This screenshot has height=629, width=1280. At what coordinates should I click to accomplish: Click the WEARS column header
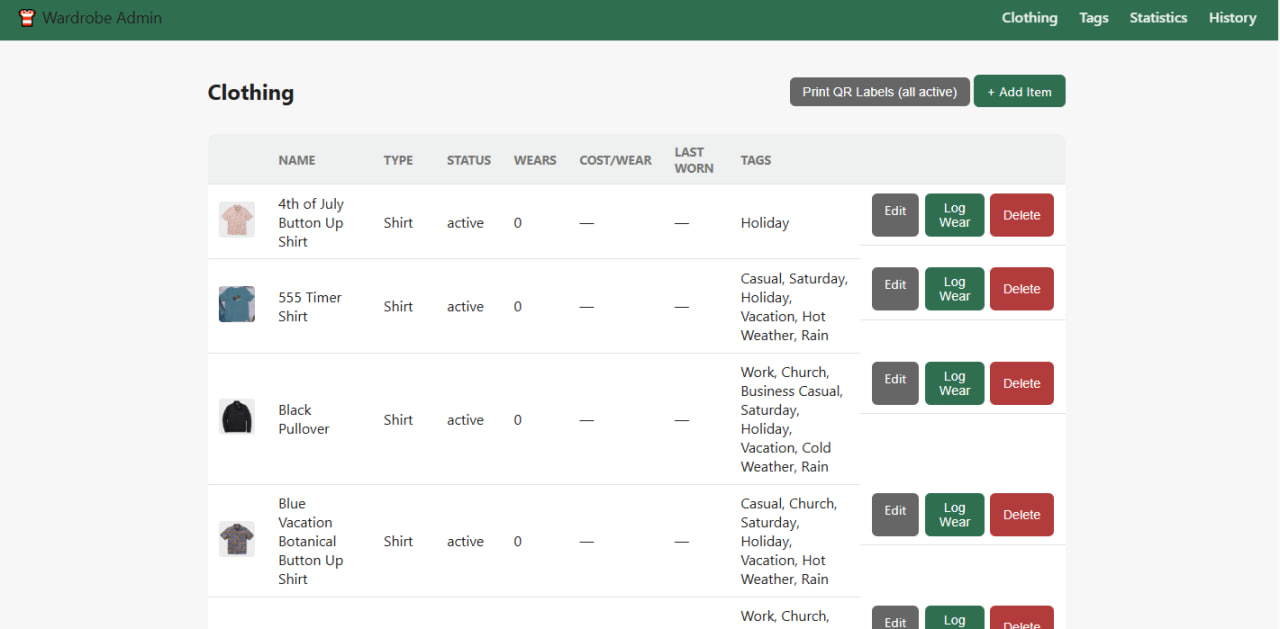[535, 160]
